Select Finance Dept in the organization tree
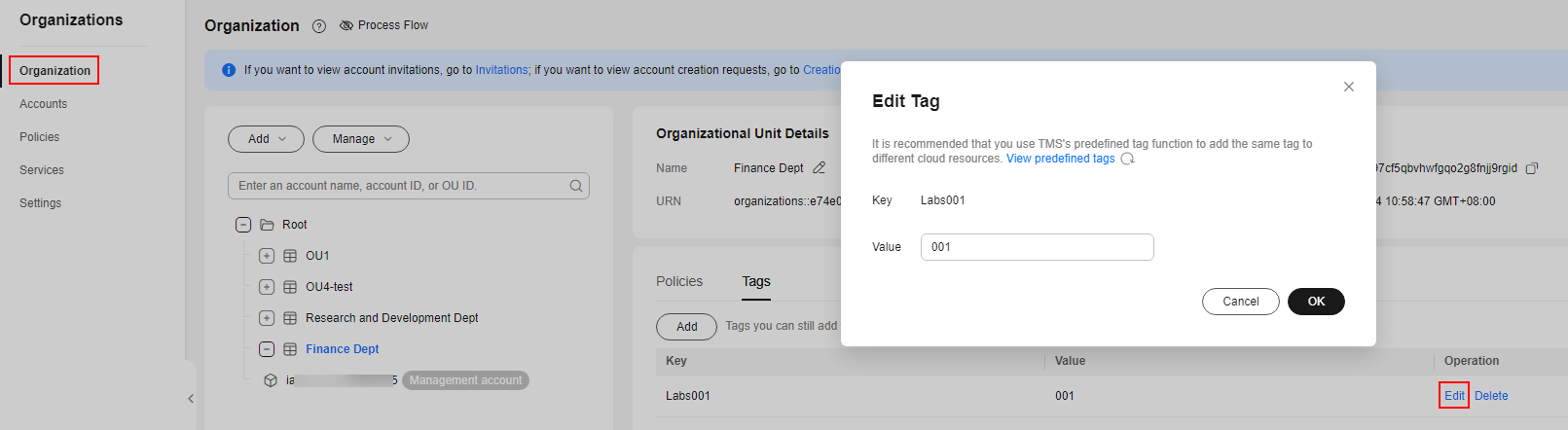The image size is (1568, 430). tap(343, 349)
